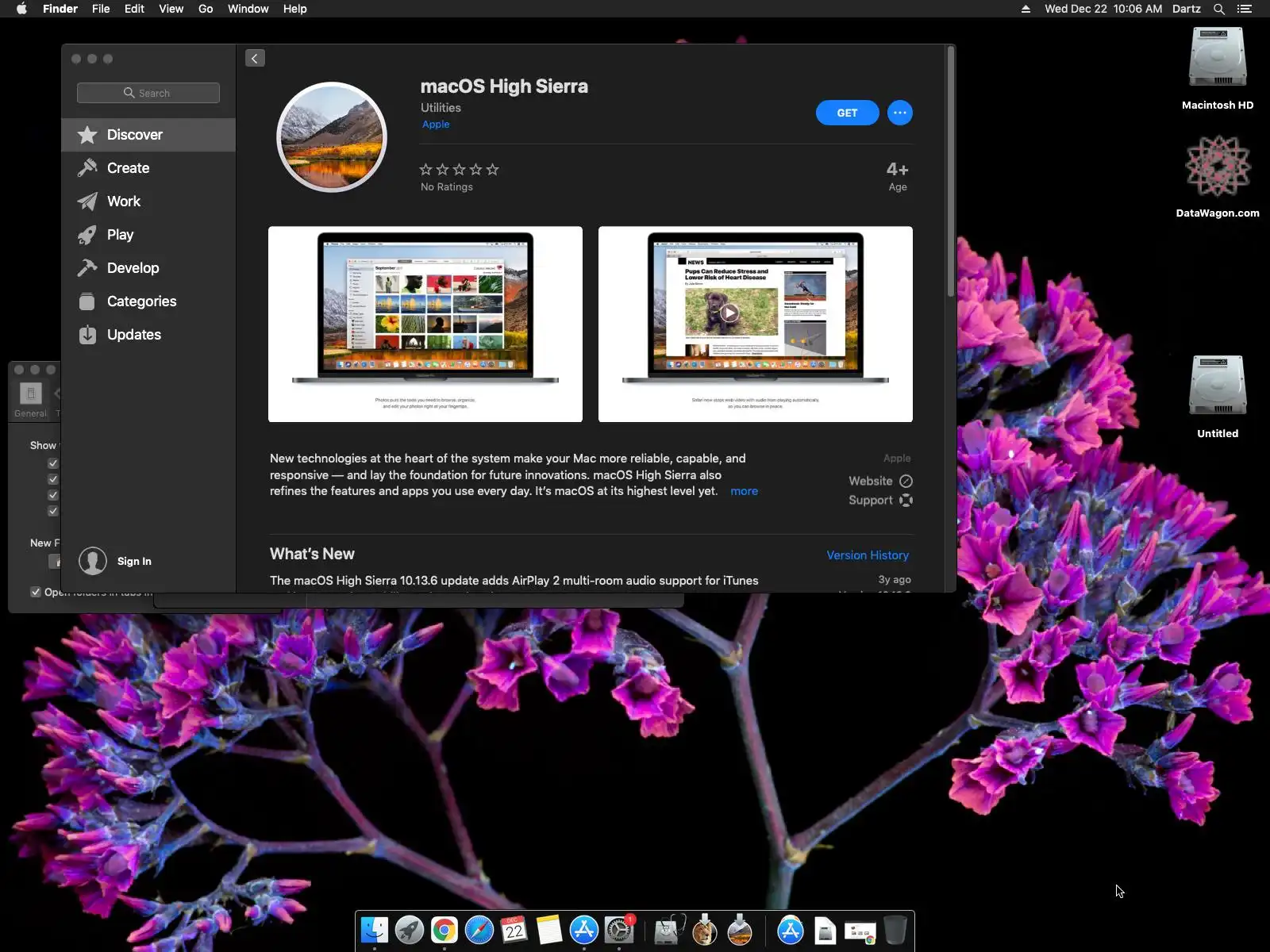
Task: Open the more options ellipsis button
Action: coord(899,113)
